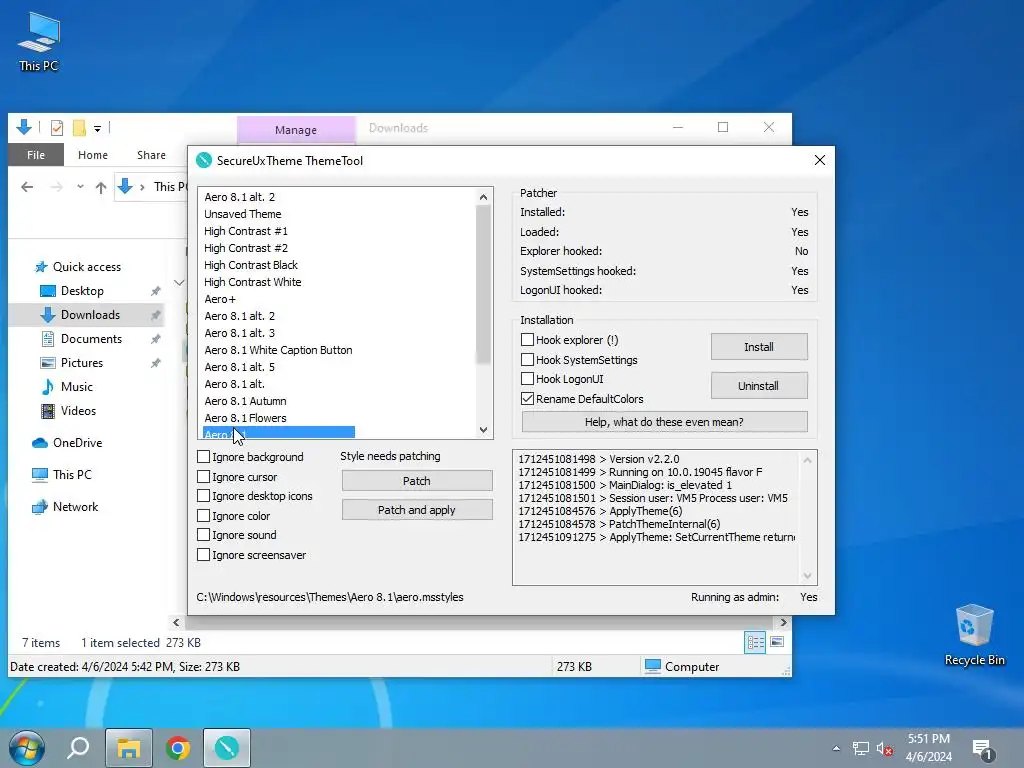This screenshot has width=1024, height=768.
Task: Check Ignore background option
Action: pyautogui.click(x=204, y=456)
